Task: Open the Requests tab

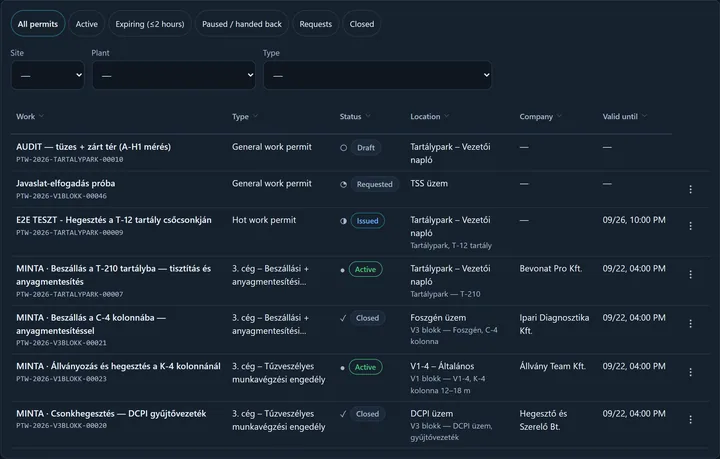Action: point(315,24)
